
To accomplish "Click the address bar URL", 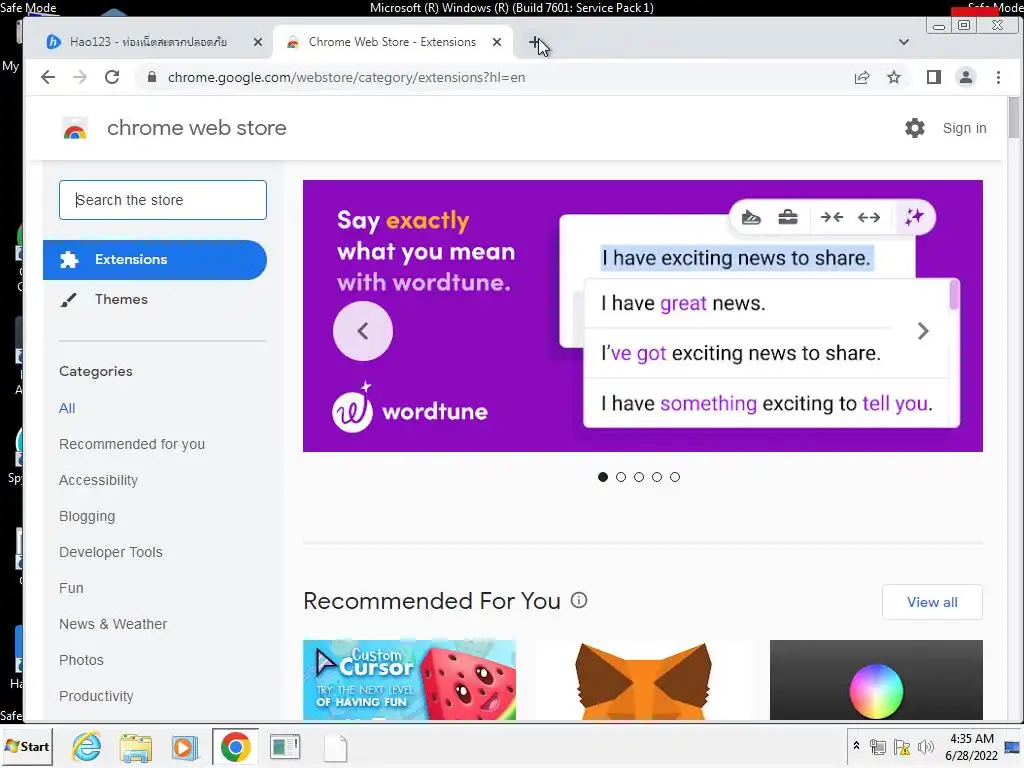I will tap(346, 77).
